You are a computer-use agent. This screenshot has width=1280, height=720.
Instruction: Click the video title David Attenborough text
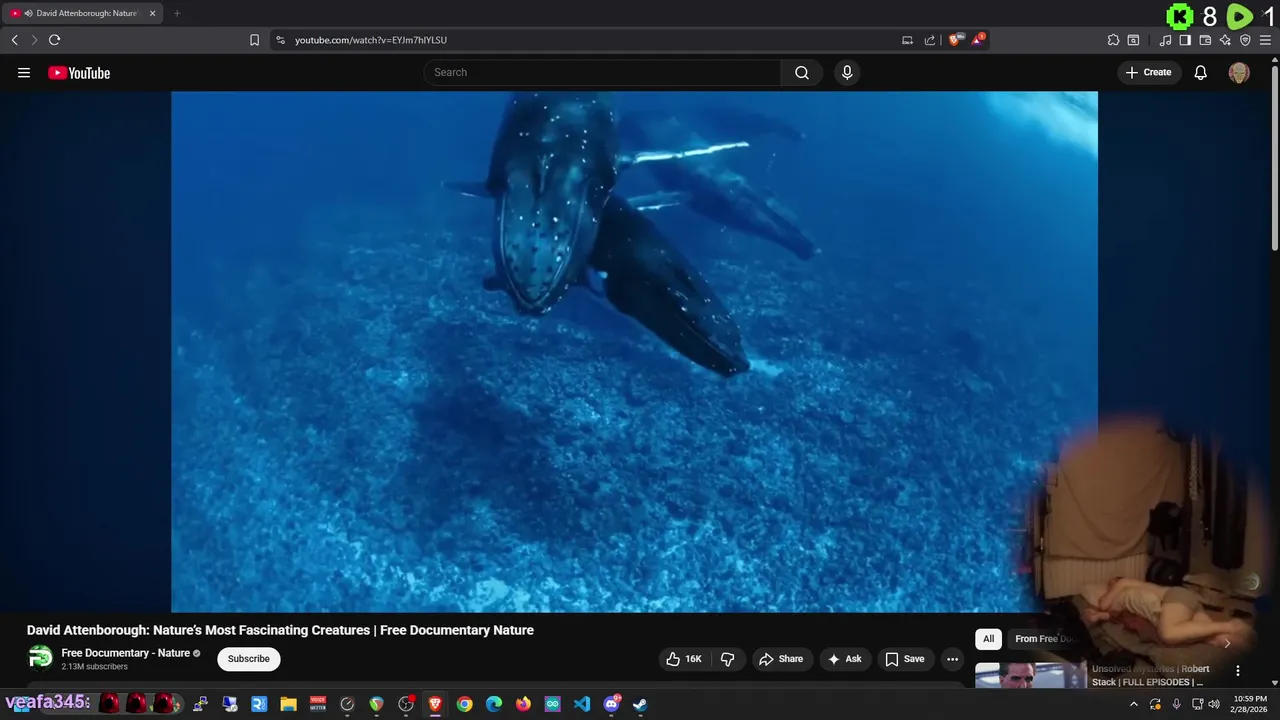click(280, 630)
